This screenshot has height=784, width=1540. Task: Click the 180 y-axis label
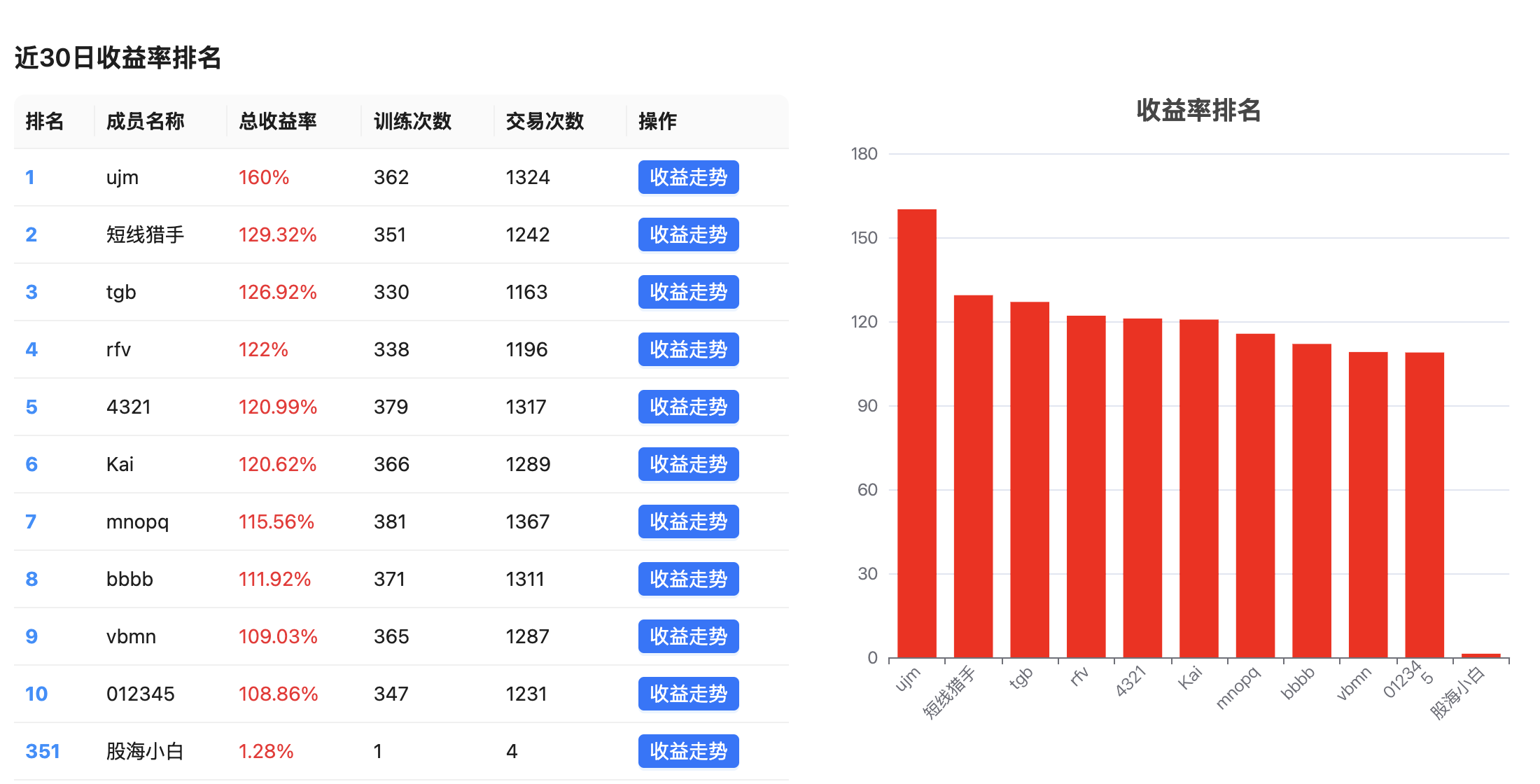pyautogui.click(x=864, y=154)
